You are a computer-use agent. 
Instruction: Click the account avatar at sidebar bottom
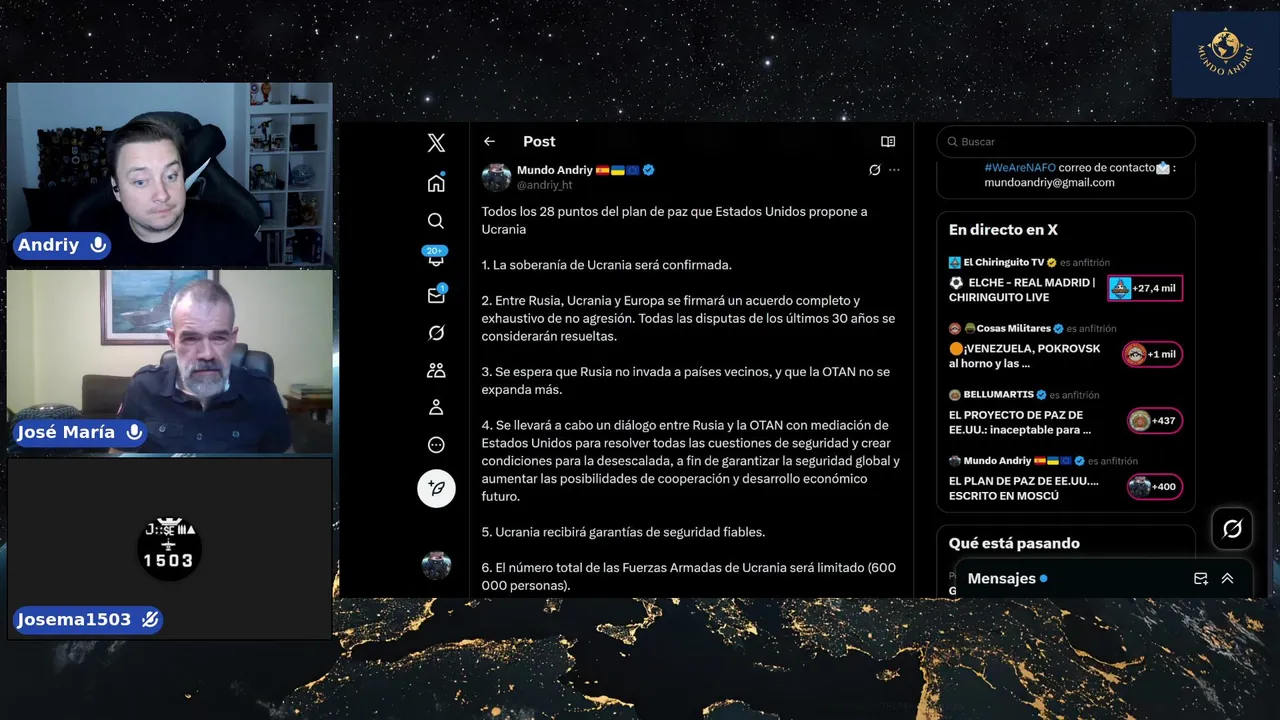[x=436, y=565]
